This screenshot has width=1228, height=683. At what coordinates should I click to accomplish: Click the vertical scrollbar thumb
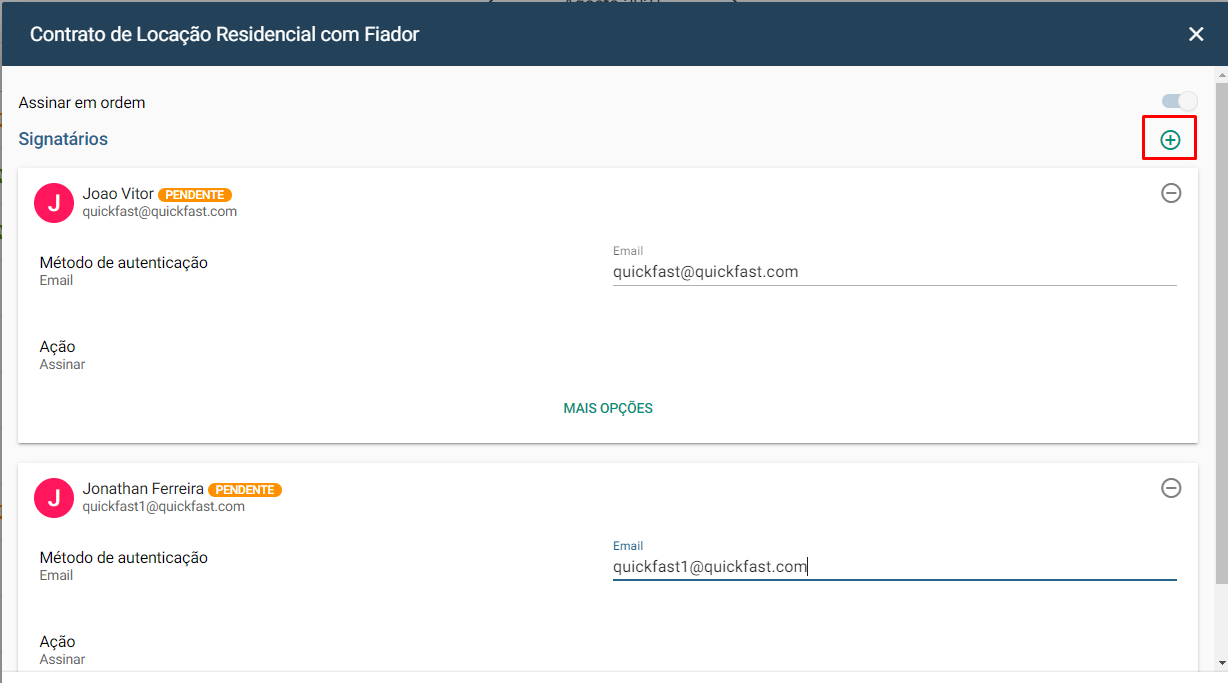click(1221, 332)
